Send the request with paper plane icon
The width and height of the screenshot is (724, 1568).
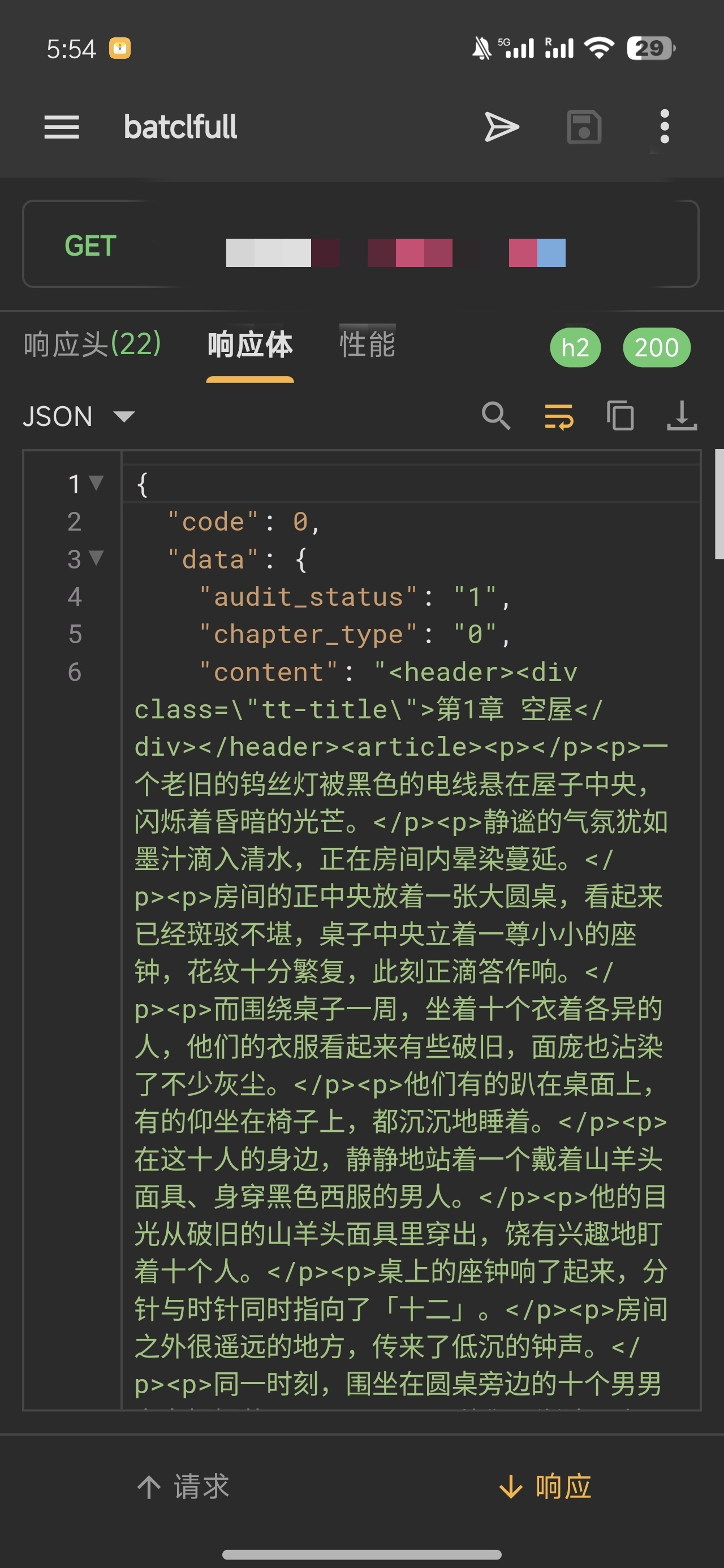point(501,127)
